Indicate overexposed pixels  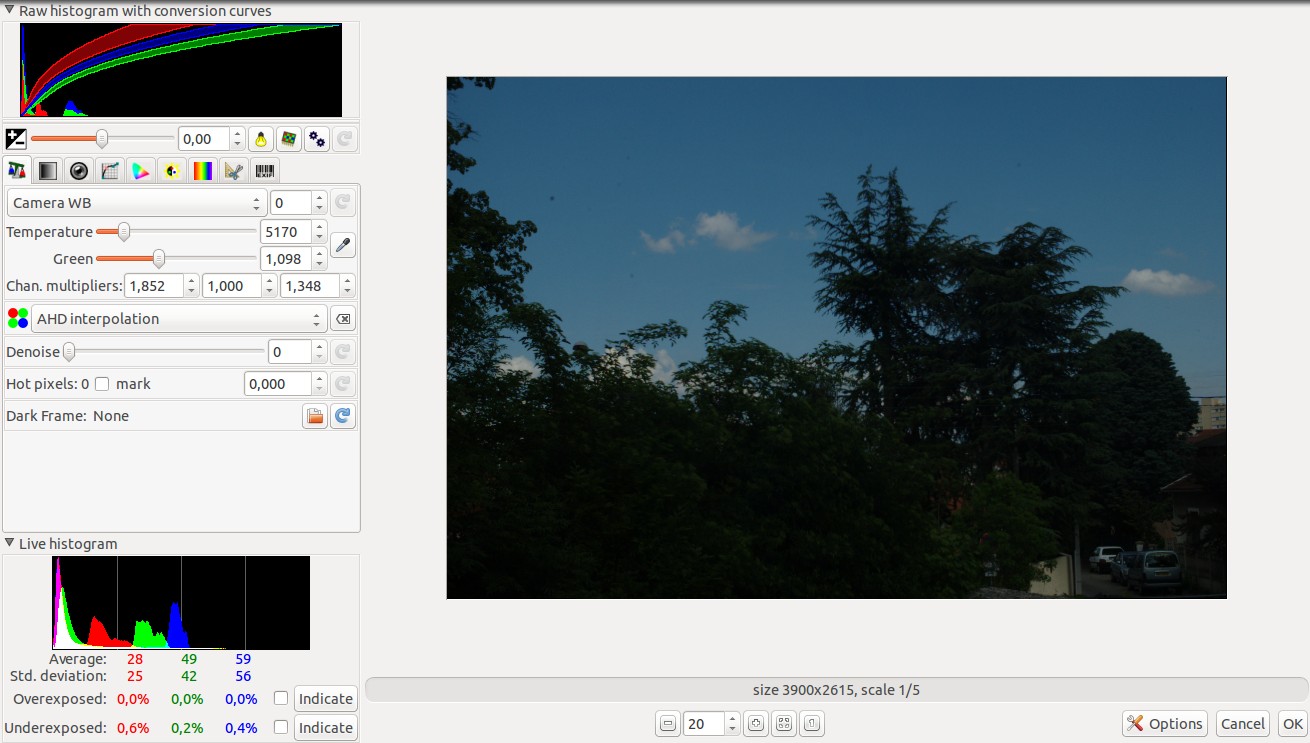coord(325,698)
